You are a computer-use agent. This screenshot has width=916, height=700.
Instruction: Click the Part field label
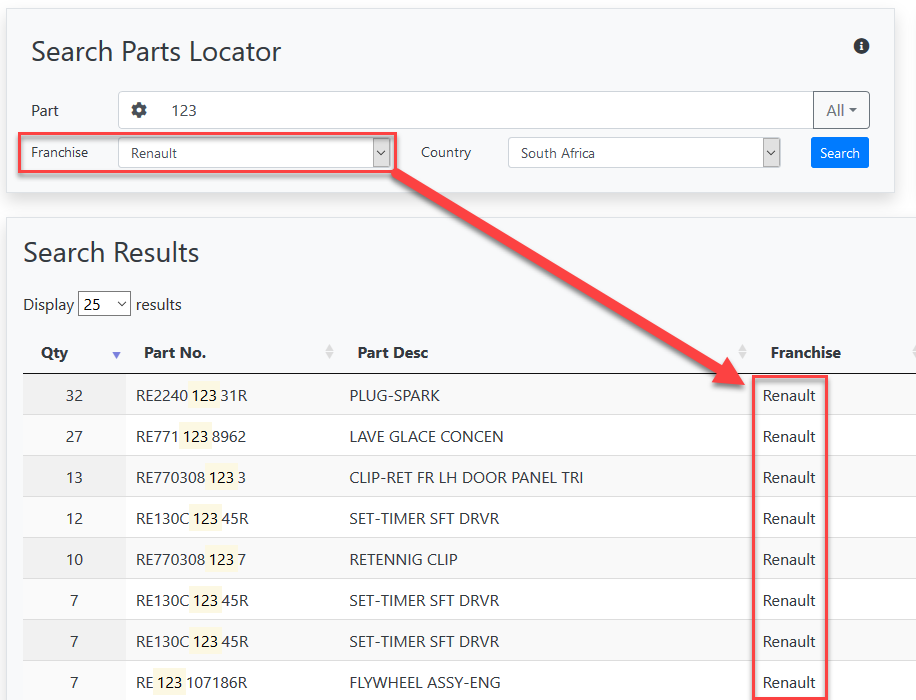(x=45, y=110)
